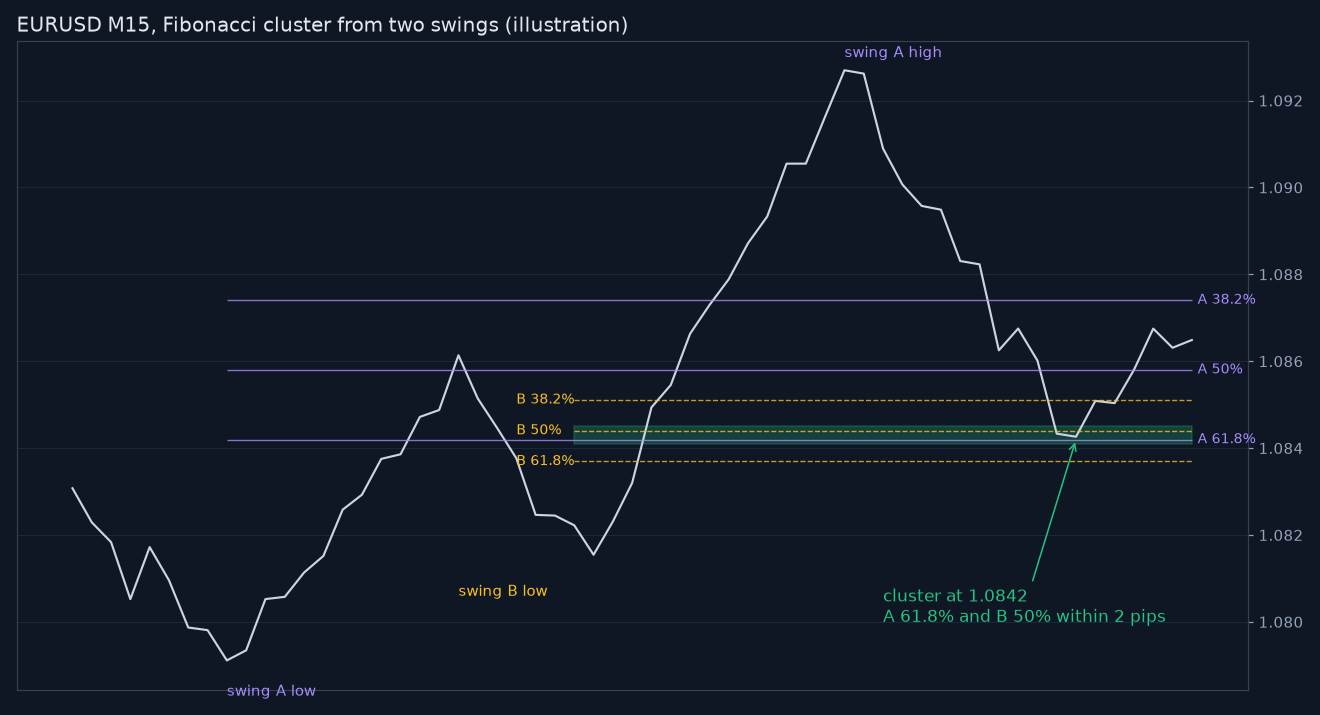Screen dimensions: 1320x715
Task: Click the 'cluster at 1.0842' annotation text
Action: tap(955, 596)
